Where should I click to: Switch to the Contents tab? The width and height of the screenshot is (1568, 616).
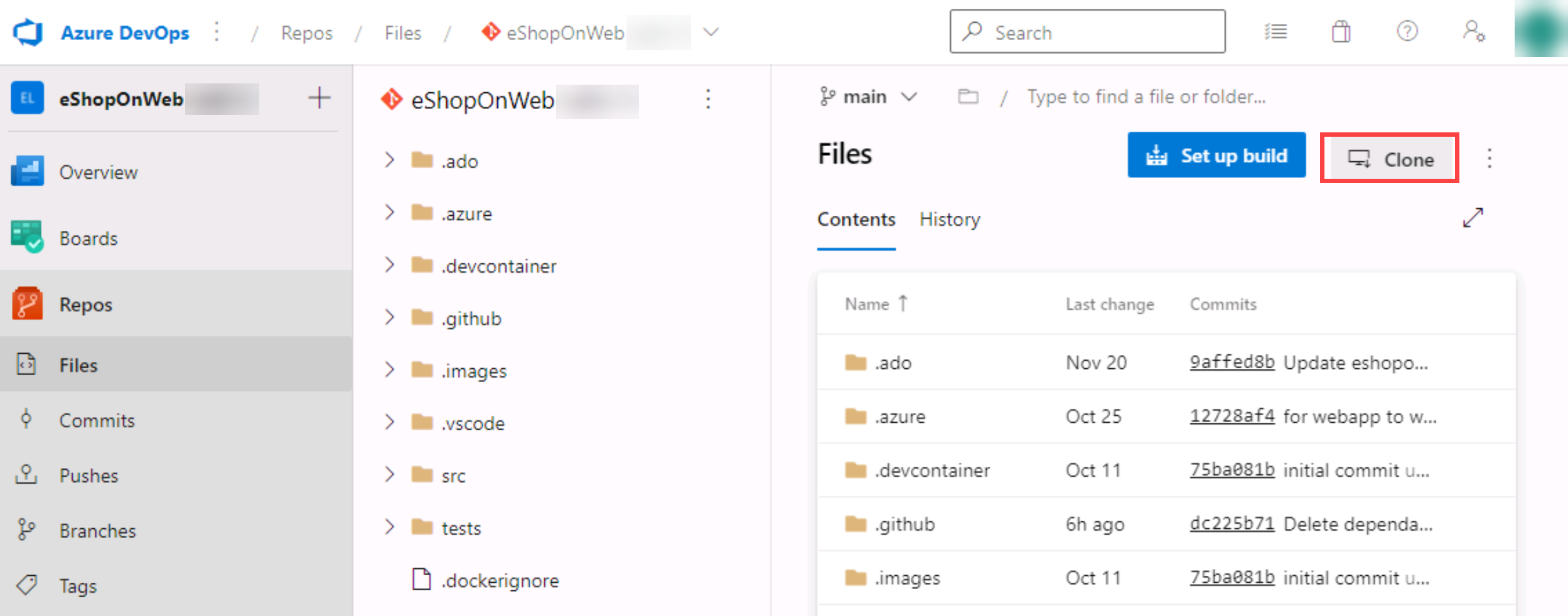[856, 220]
